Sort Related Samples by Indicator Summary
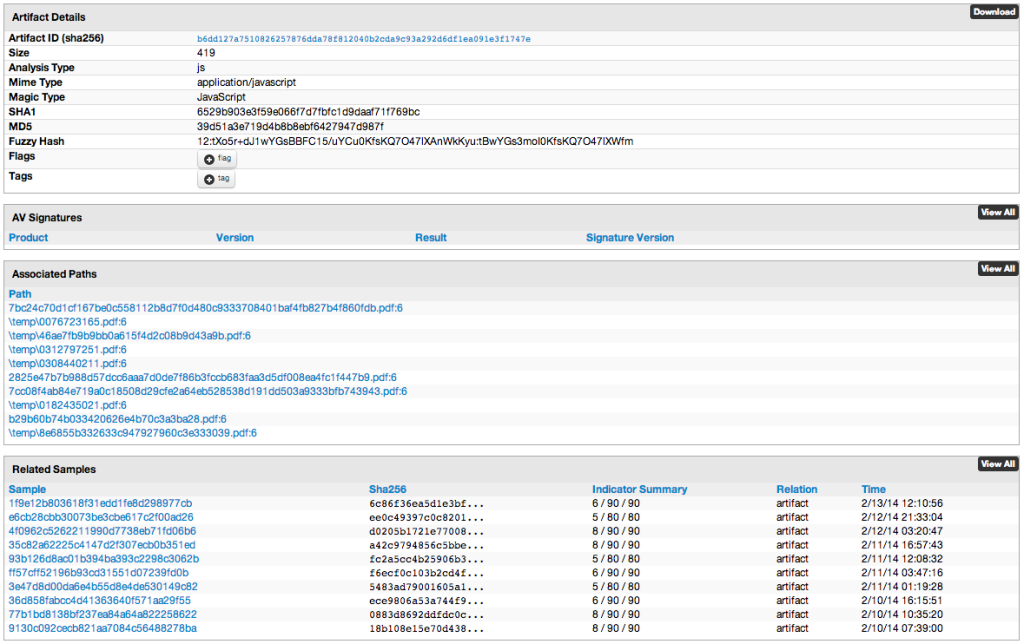Image resolution: width=1024 pixels, height=644 pixels. tap(639, 490)
